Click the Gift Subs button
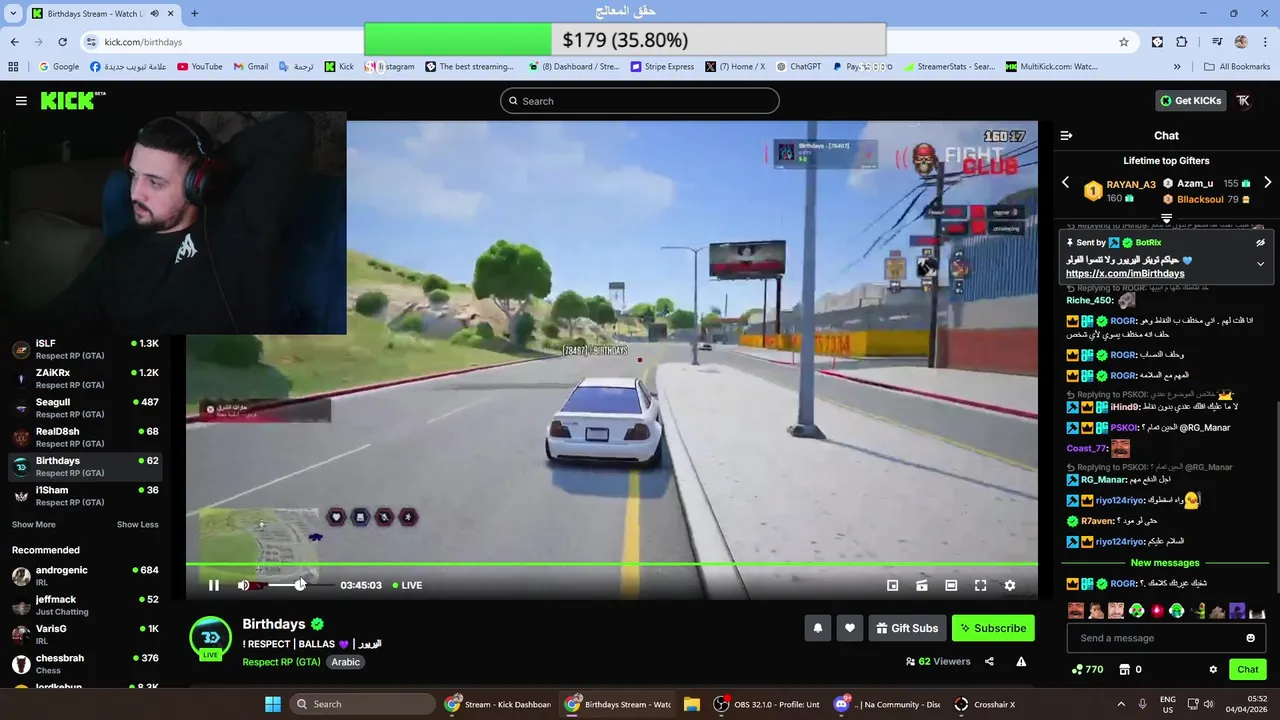The image size is (1280, 720). [x=907, y=628]
